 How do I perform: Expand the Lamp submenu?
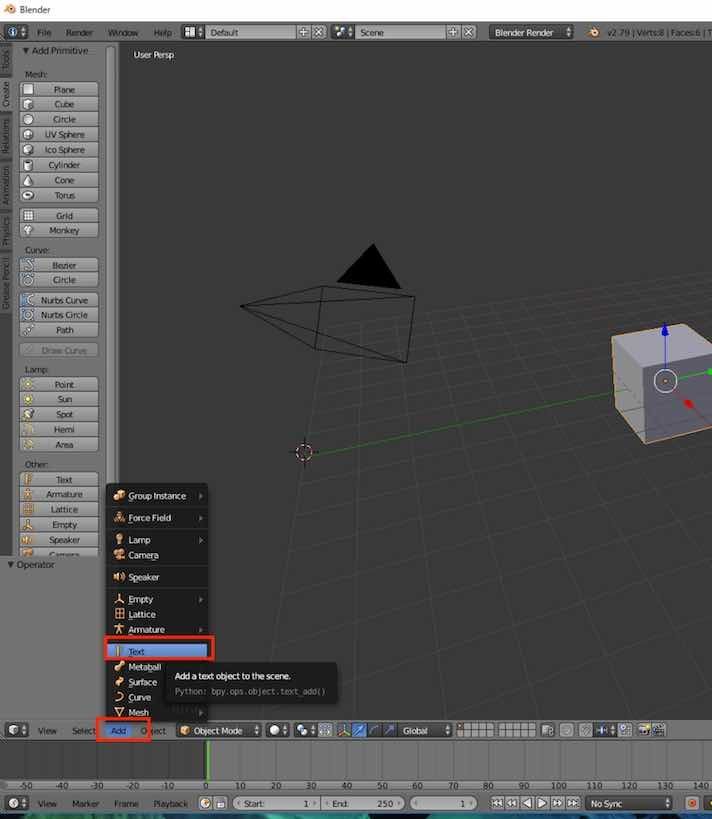coord(158,540)
